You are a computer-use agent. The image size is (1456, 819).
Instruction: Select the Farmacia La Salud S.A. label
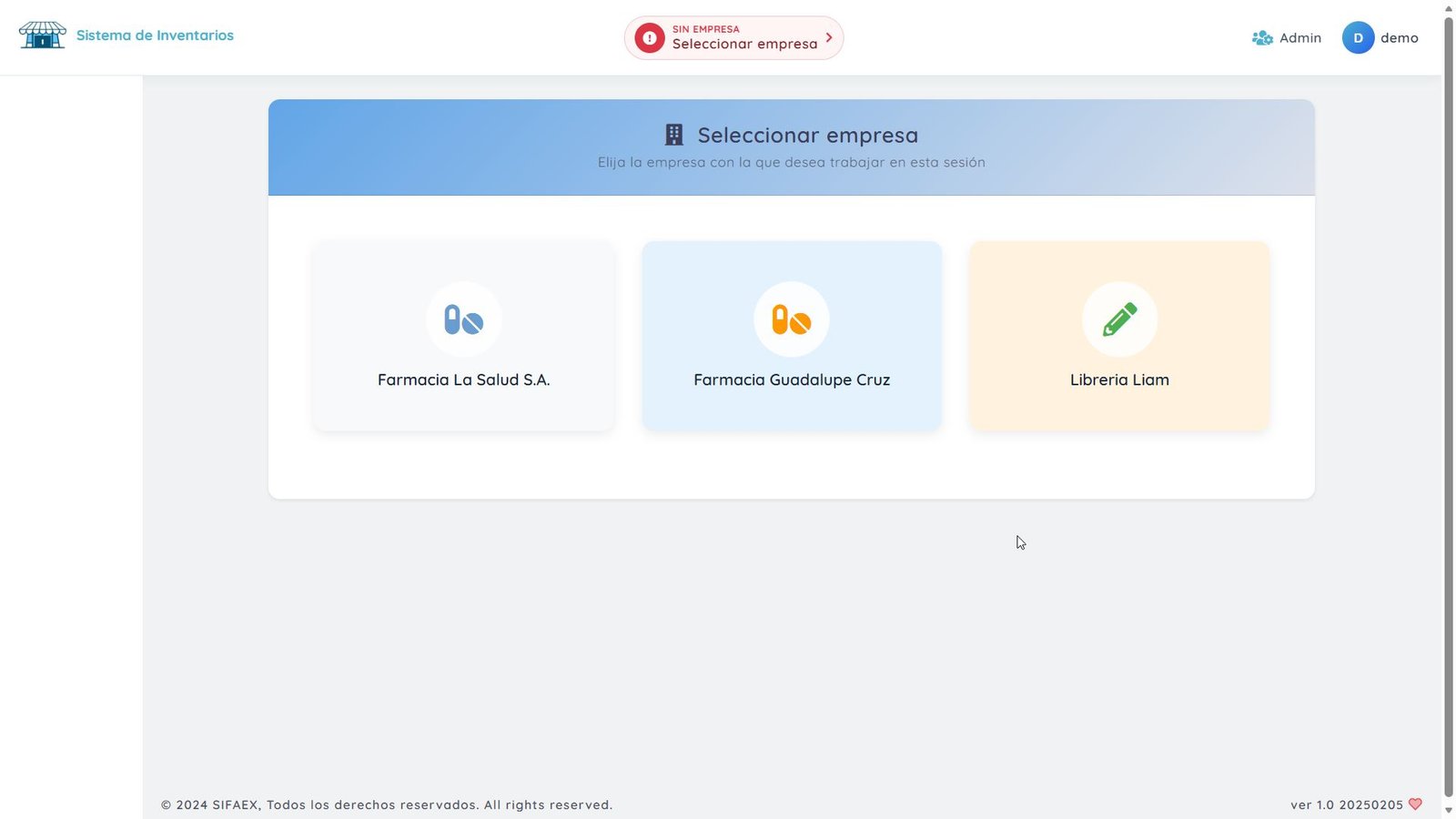click(464, 379)
